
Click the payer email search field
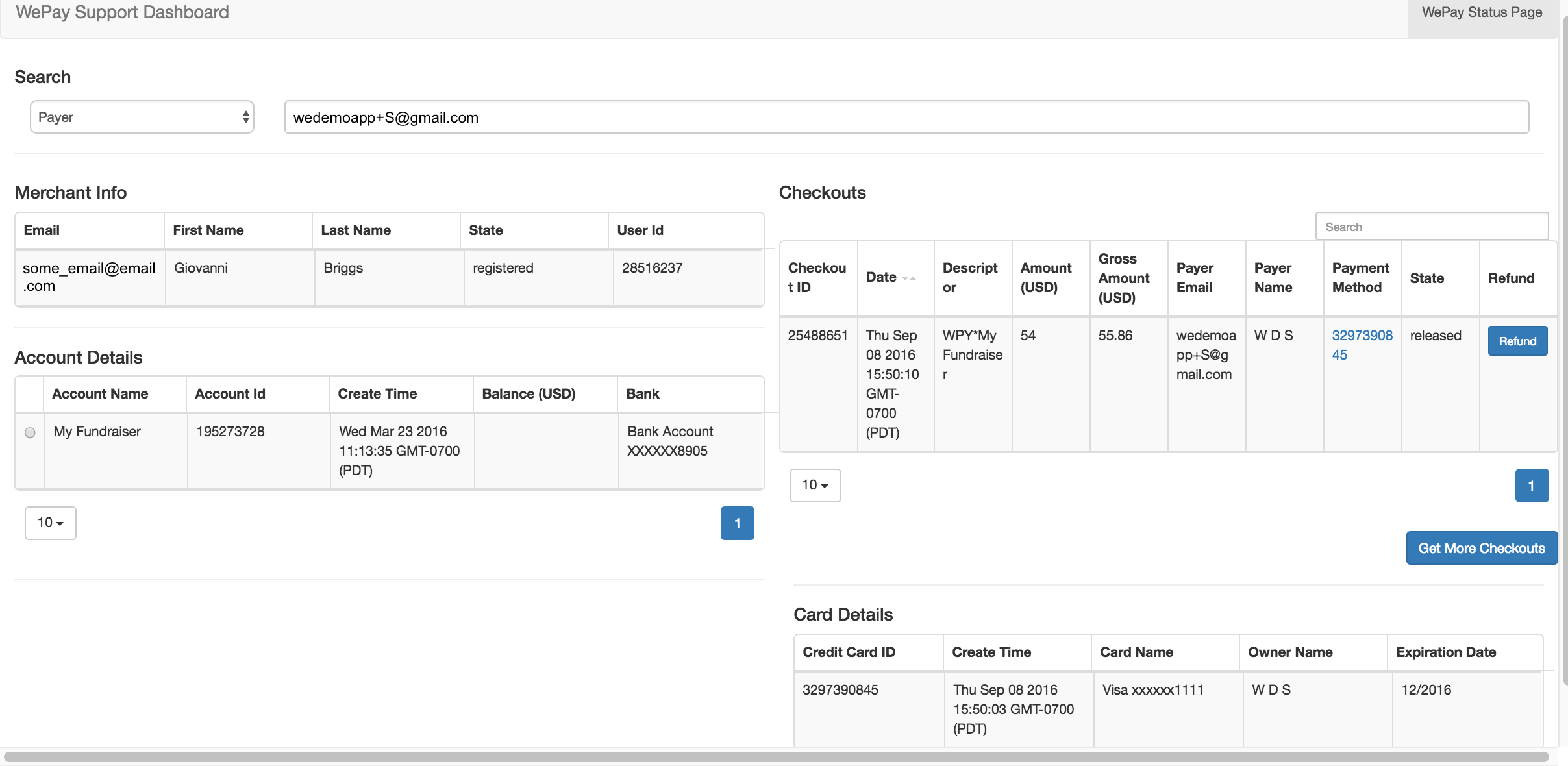(x=906, y=117)
